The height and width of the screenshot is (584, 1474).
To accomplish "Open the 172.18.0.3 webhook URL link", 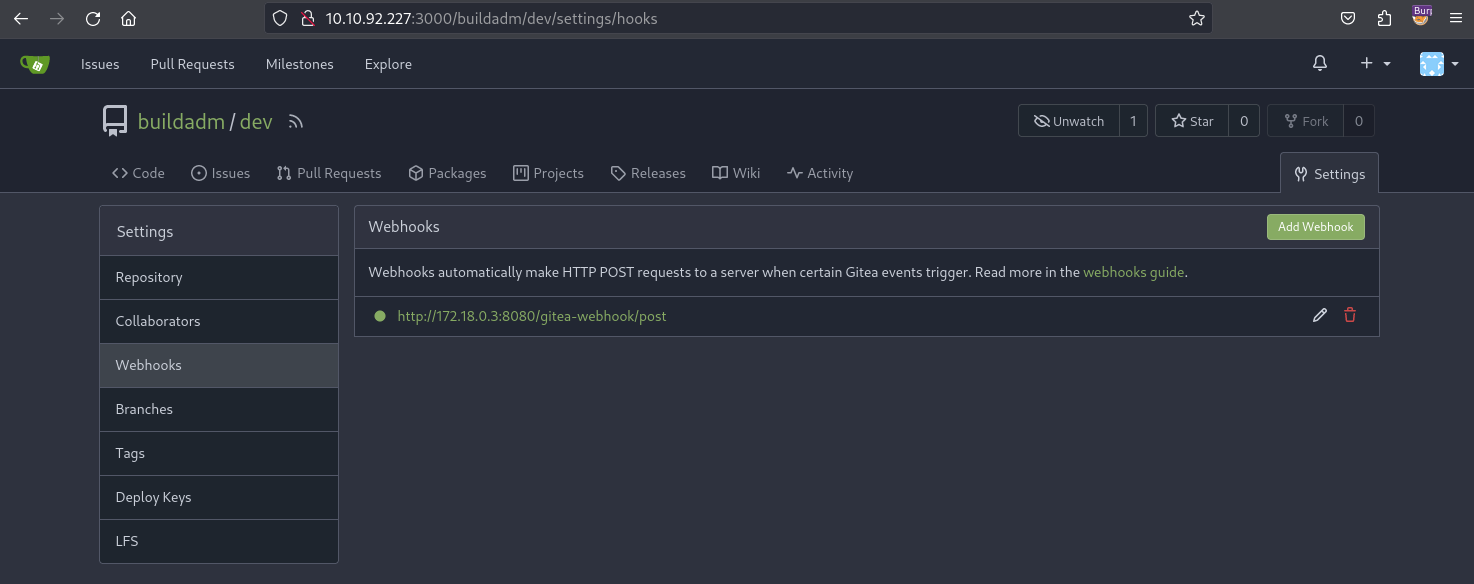I will 532,316.
